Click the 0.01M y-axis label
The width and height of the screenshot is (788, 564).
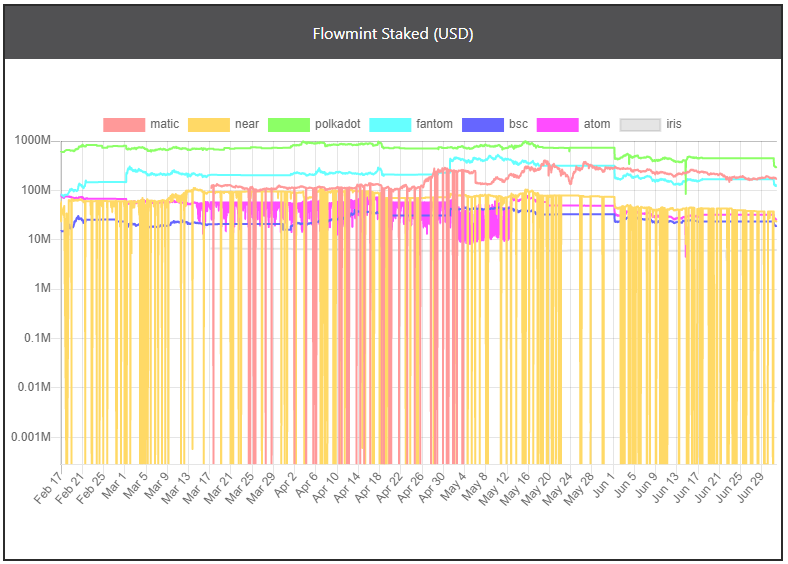coord(34,388)
